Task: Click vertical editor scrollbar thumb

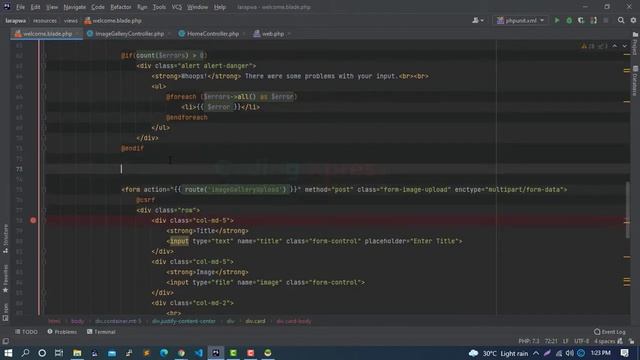Action: click(627, 210)
